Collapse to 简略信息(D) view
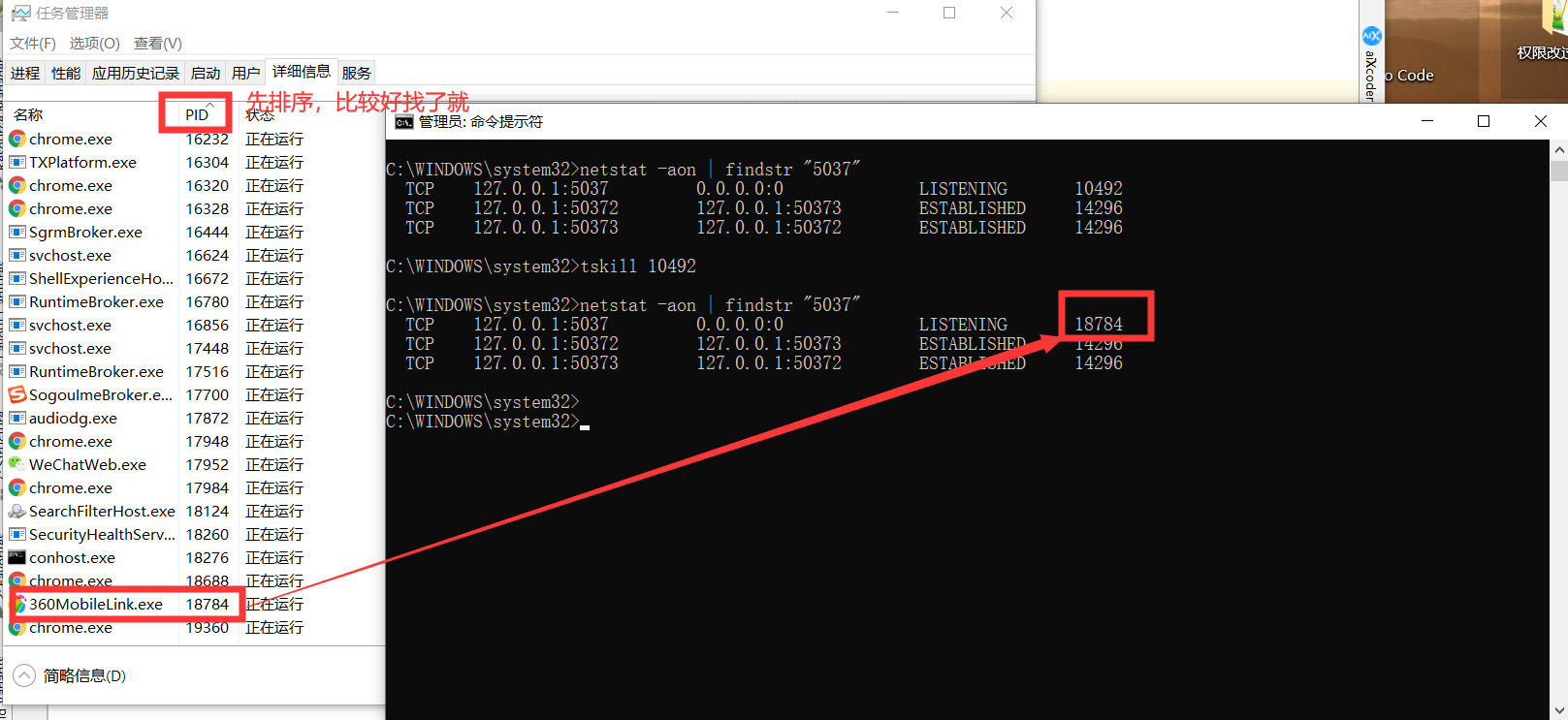The width and height of the screenshot is (1568, 720). 70,675
